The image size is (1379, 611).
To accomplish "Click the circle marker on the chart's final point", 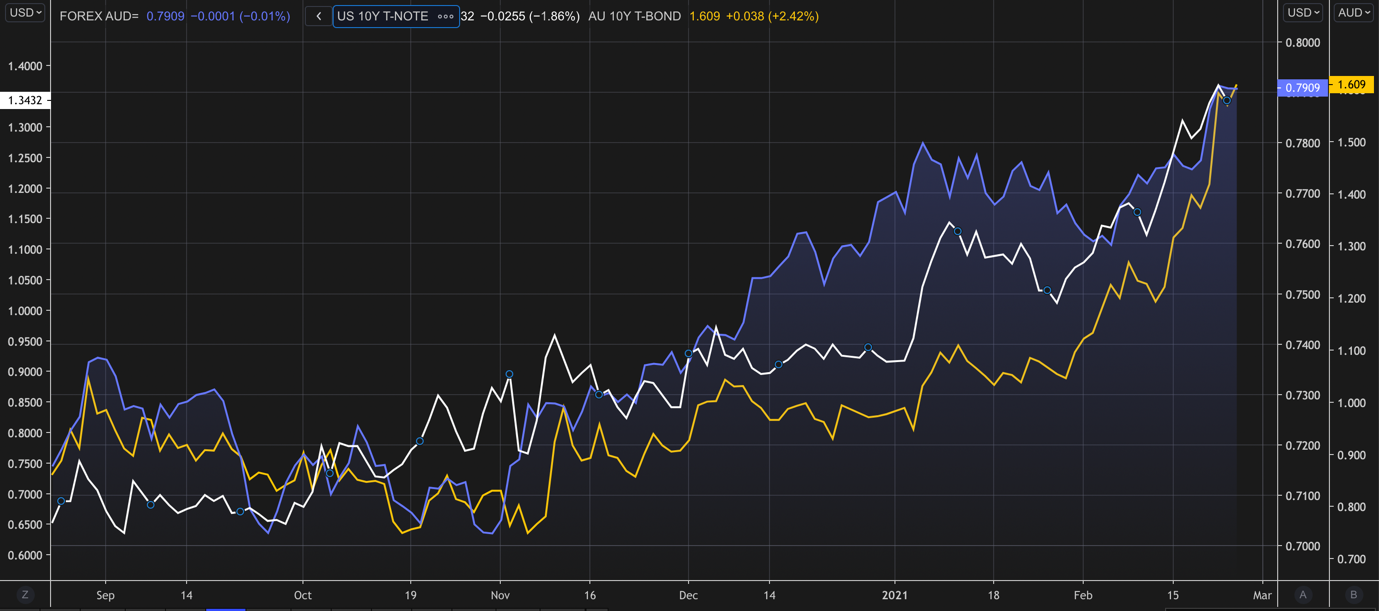I will pos(1227,101).
